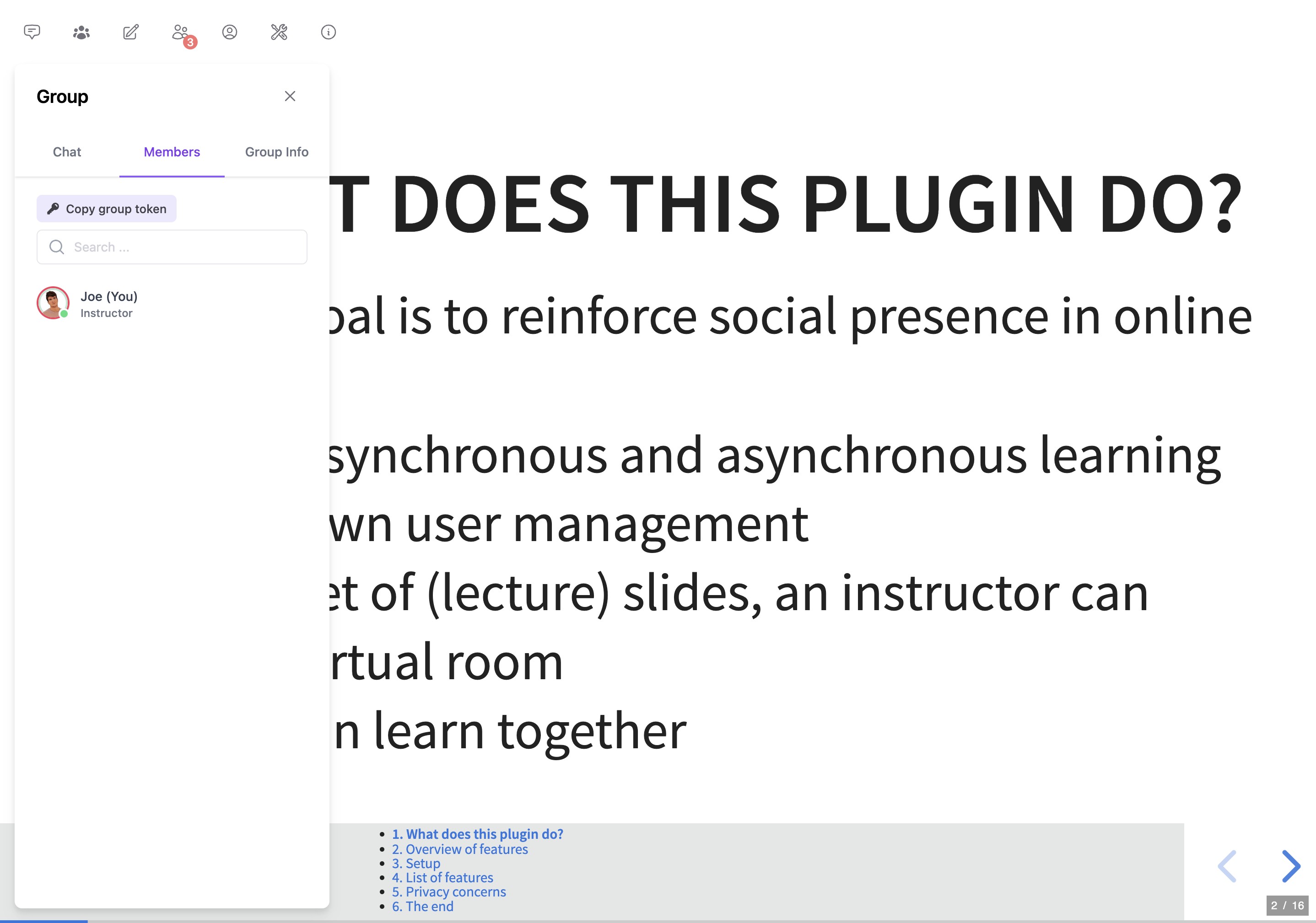Click the info circle icon
Image resolution: width=1316 pixels, height=923 pixels.
point(329,32)
